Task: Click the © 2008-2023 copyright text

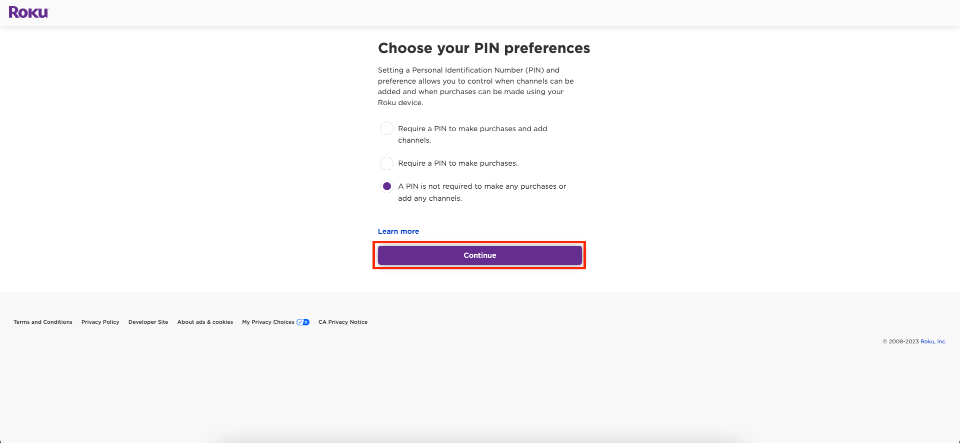Action: click(x=901, y=341)
